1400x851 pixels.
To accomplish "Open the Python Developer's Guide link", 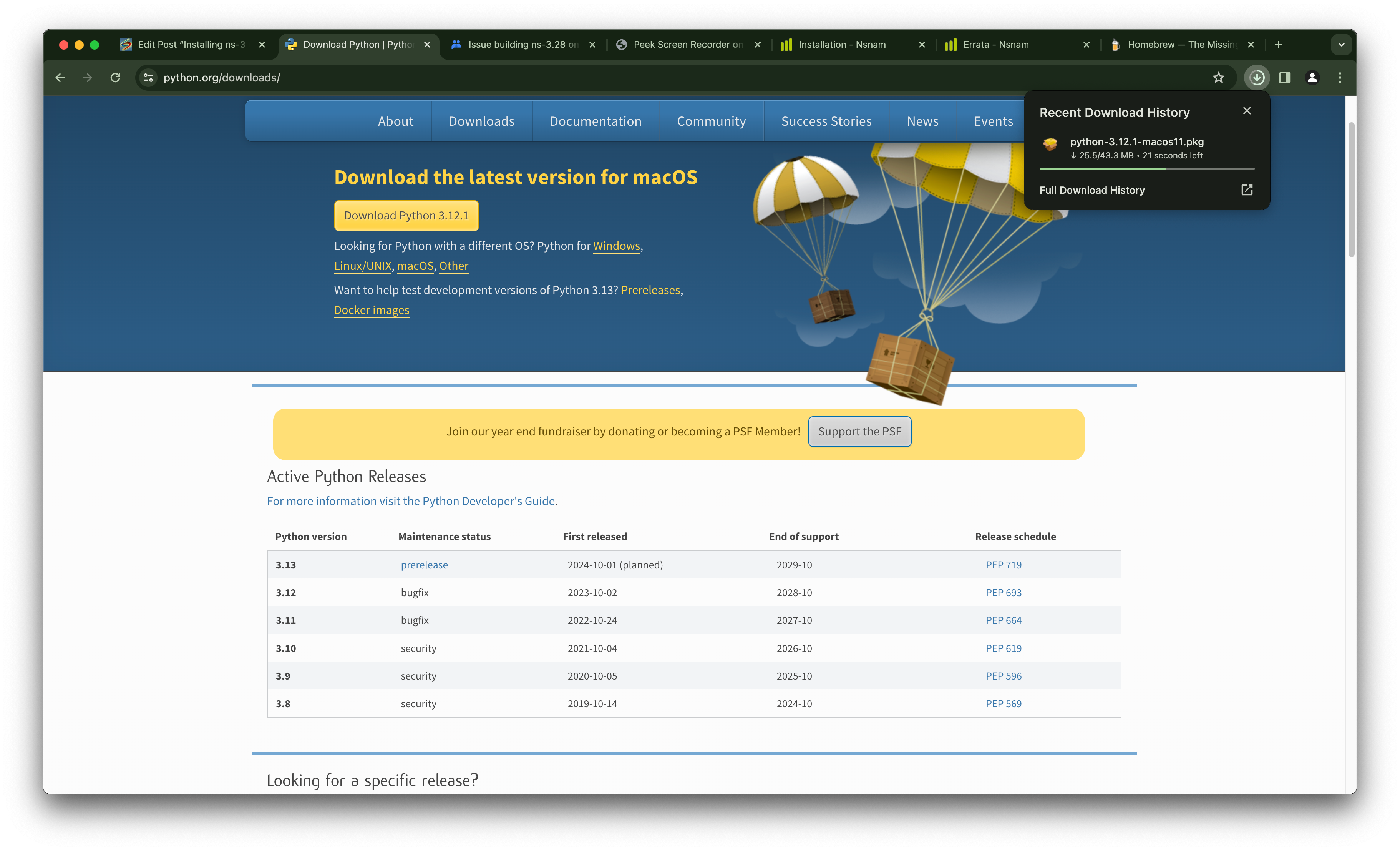I will click(411, 501).
